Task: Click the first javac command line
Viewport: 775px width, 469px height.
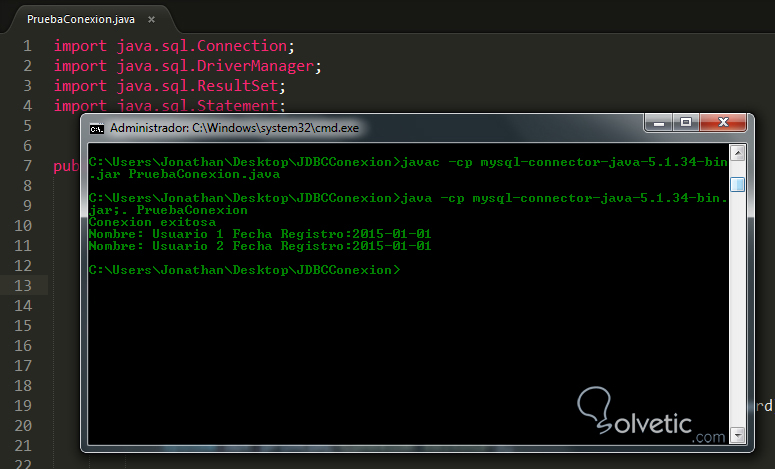Action: tap(408, 168)
